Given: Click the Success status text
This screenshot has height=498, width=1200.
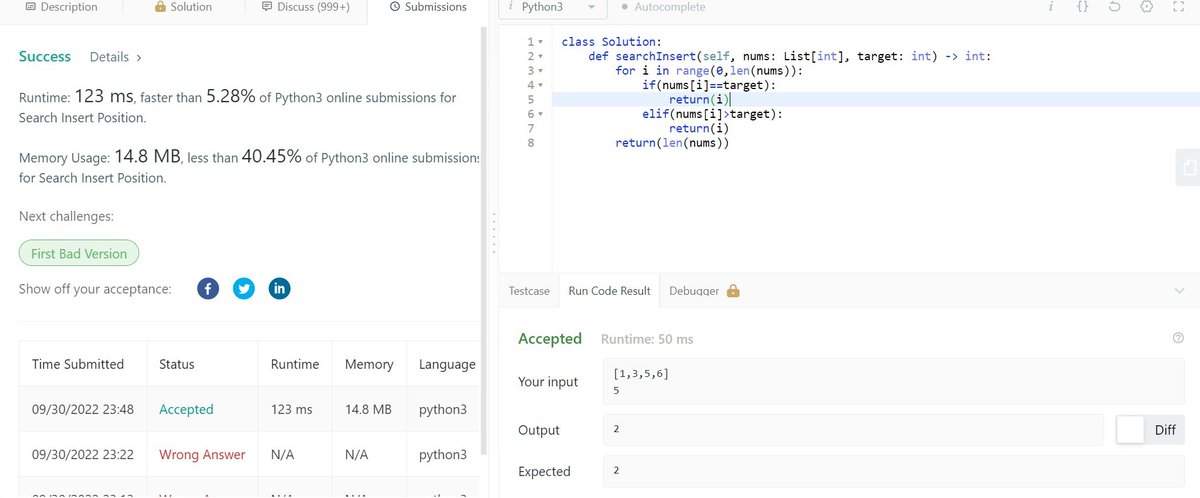Looking at the screenshot, I should [45, 57].
